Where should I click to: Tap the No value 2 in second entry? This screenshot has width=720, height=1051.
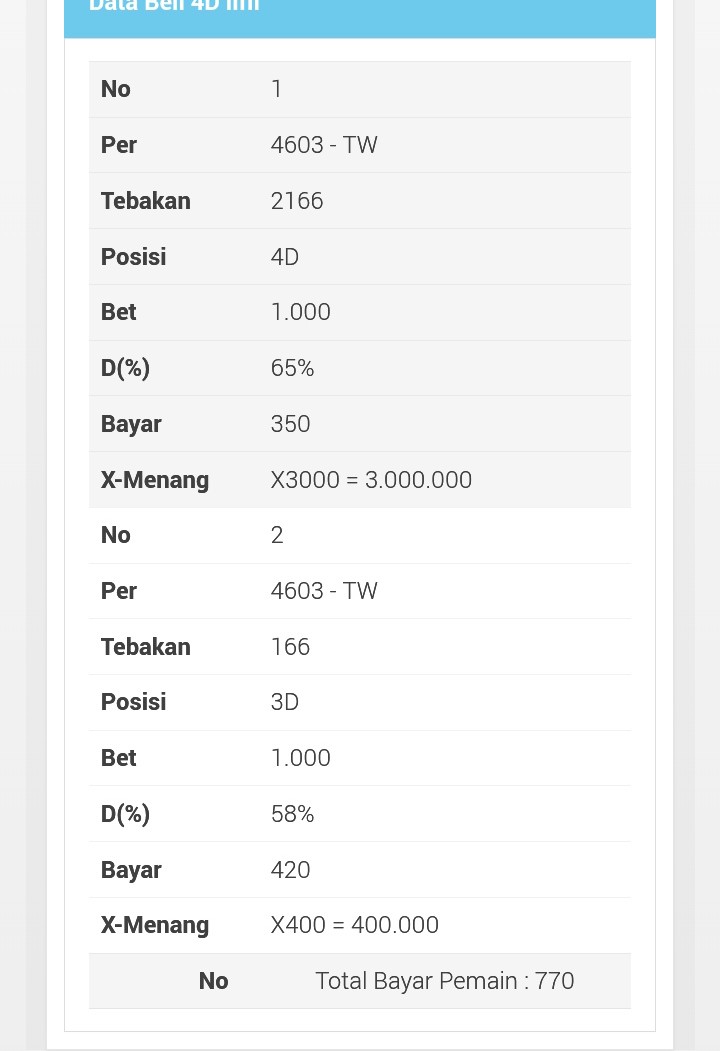tap(277, 535)
